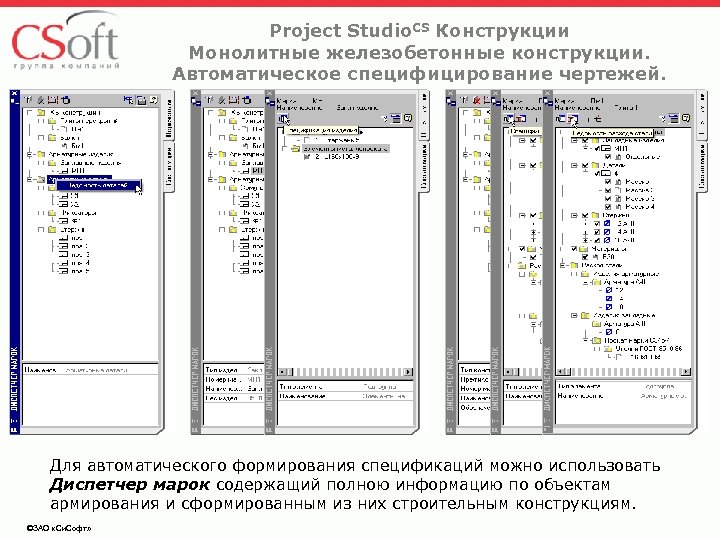720x540 pixels.
Task: Click the red frame icon in the left panel toolbar
Action: click(x=53, y=100)
